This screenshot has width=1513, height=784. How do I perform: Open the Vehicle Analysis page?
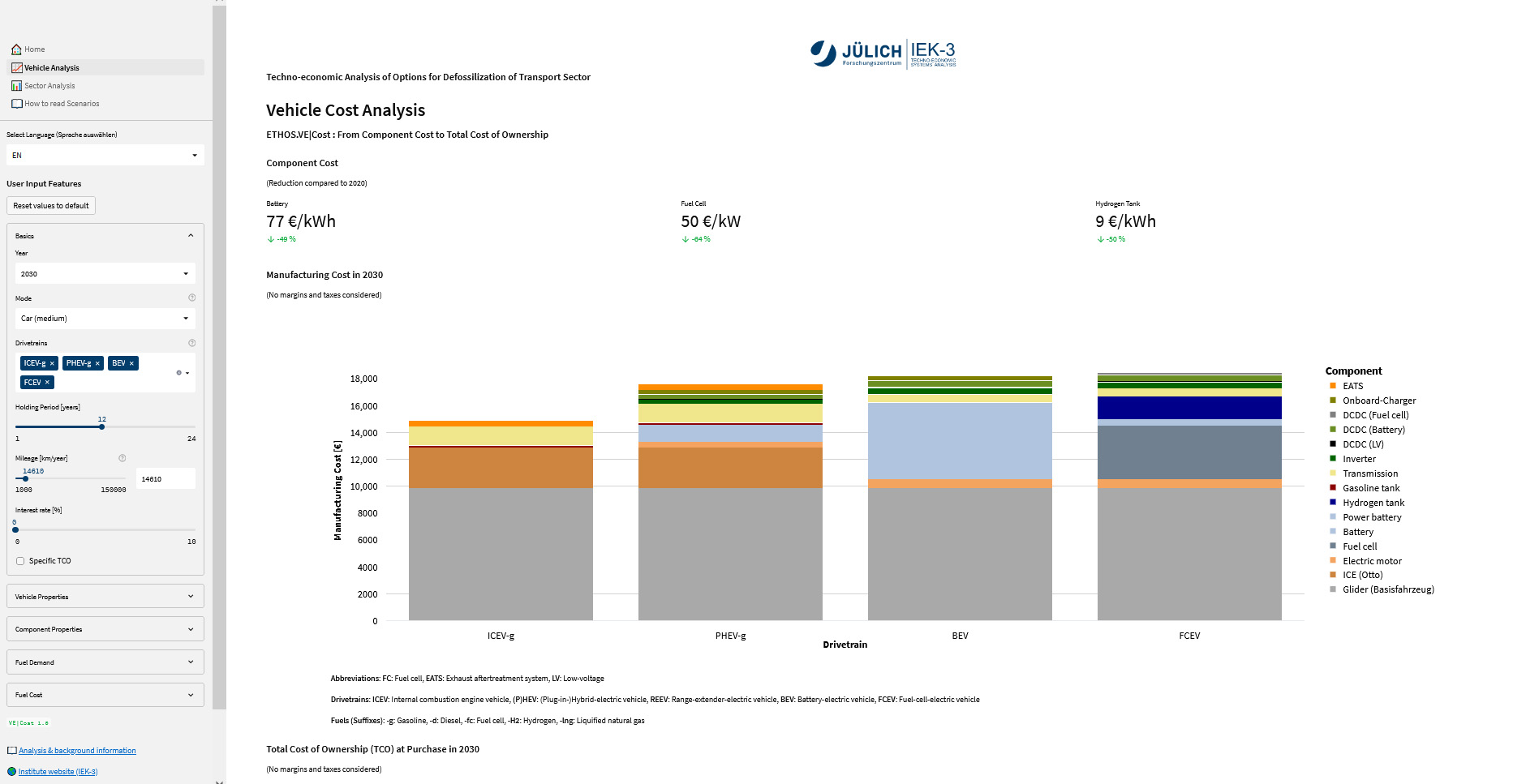52,68
